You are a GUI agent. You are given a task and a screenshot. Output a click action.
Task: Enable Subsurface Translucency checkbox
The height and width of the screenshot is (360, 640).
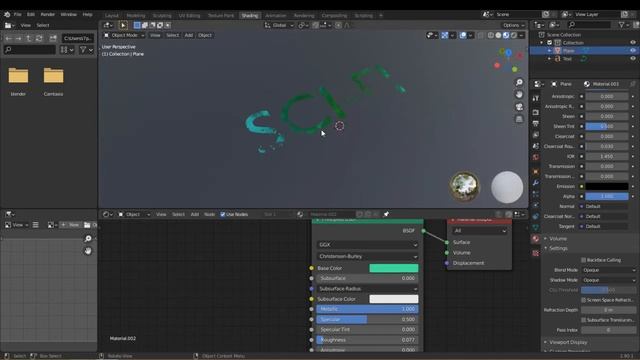[584, 320]
